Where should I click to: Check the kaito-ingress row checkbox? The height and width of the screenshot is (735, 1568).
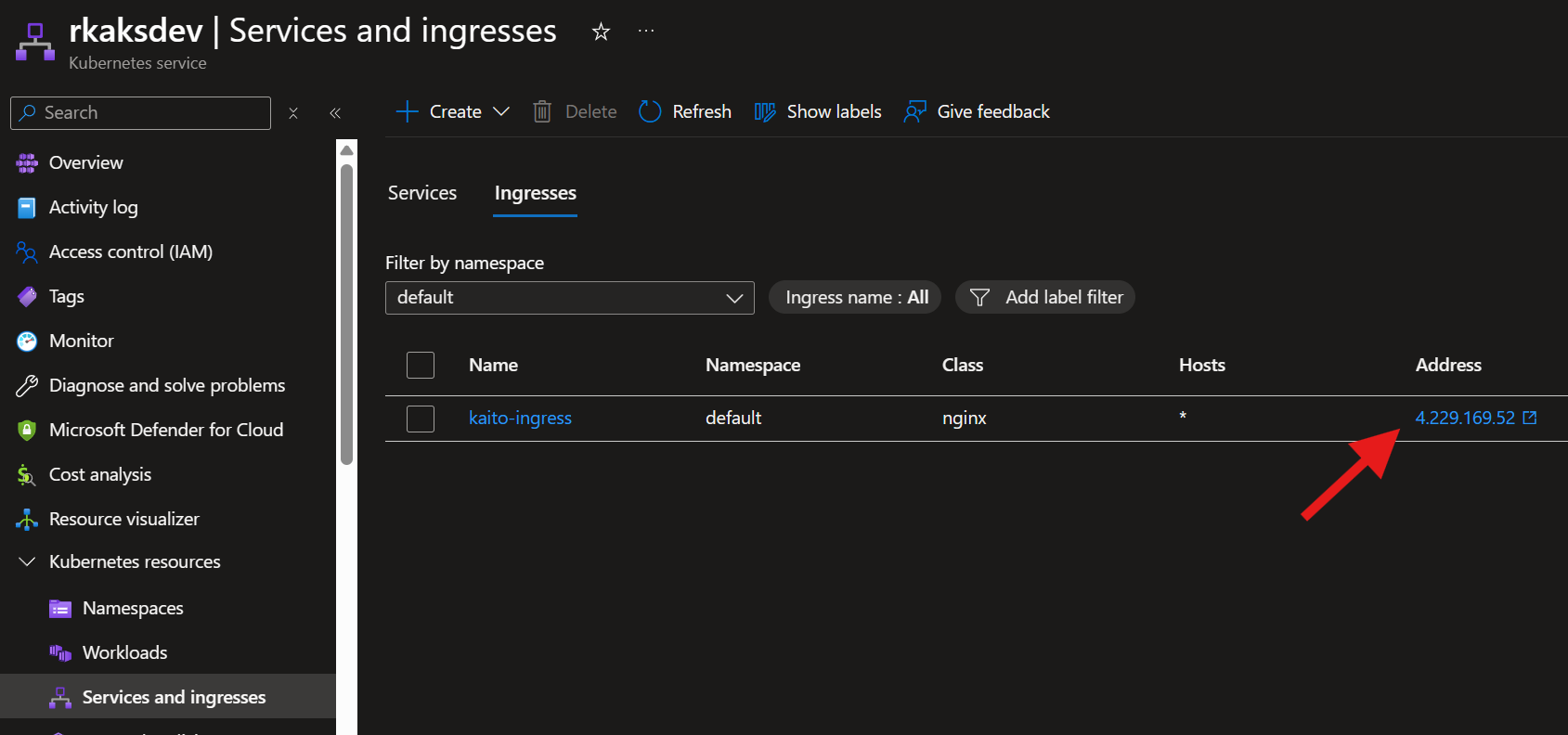click(421, 419)
